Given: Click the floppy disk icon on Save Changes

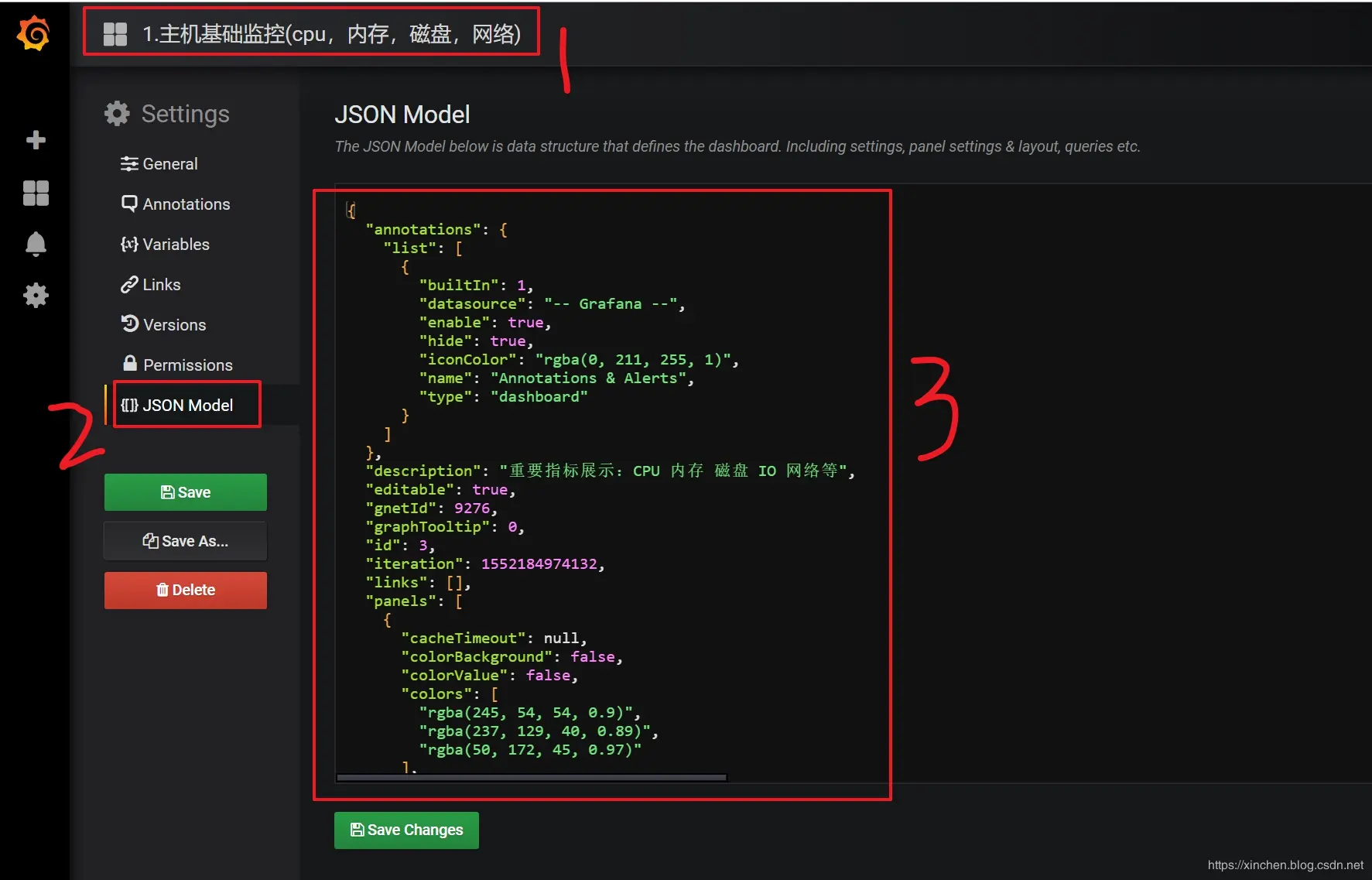Looking at the screenshot, I should [x=358, y=830].
